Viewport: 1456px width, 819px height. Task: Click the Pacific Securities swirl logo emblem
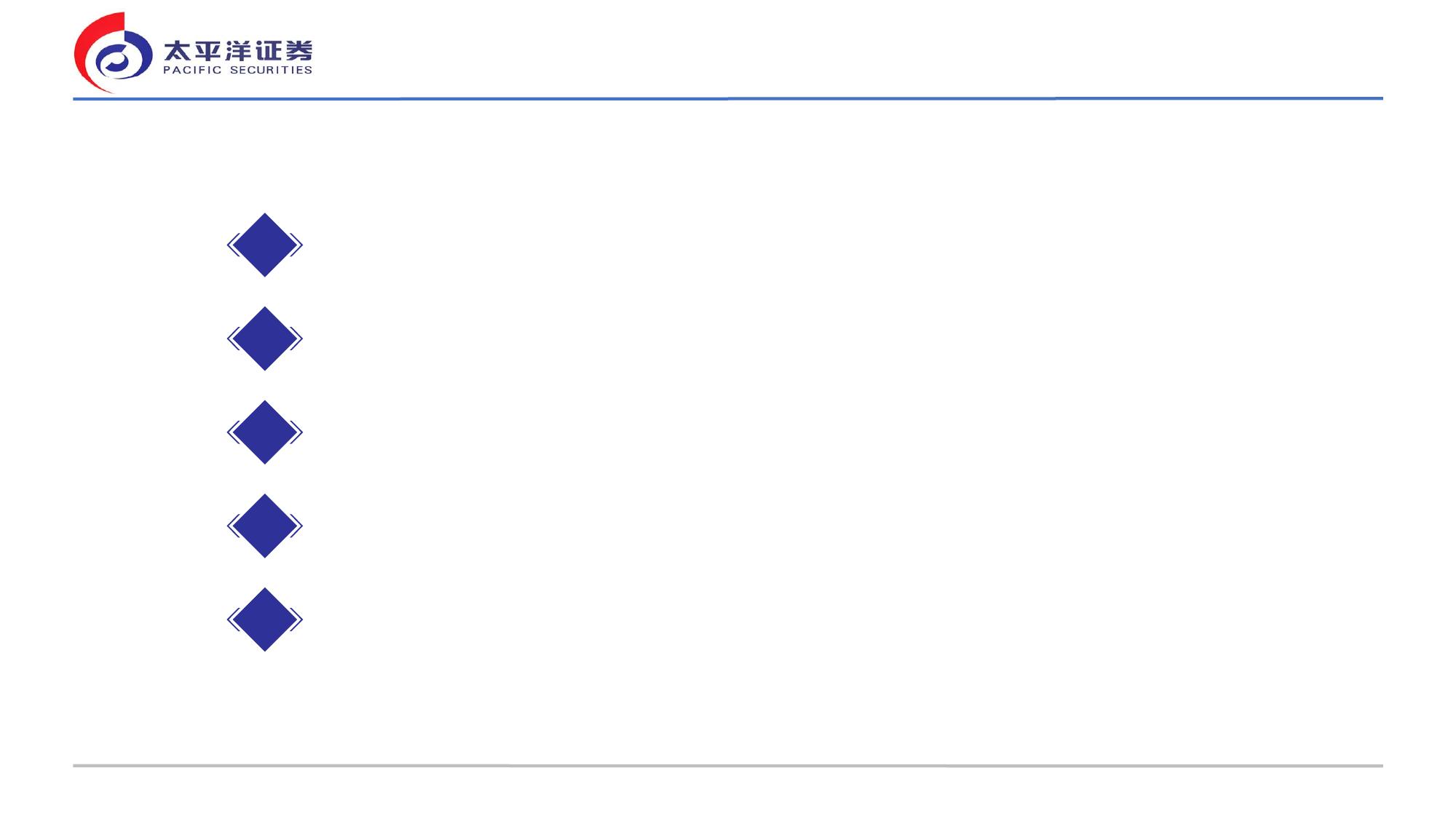coord(114,52)
